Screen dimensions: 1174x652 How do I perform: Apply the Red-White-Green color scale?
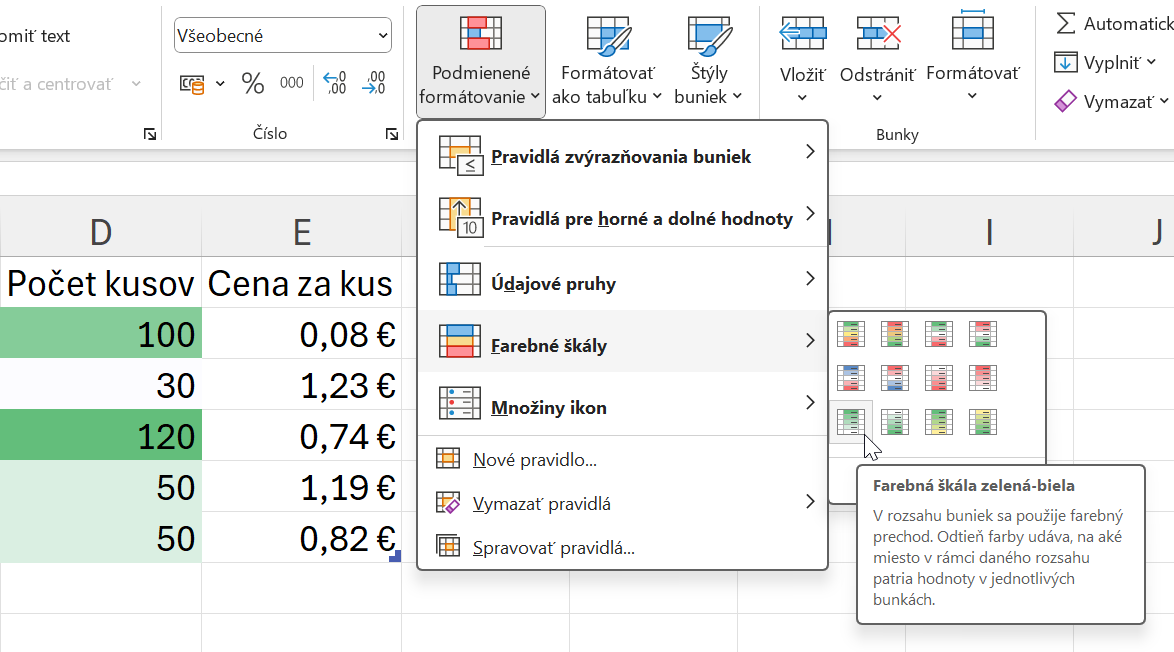[983, 334]
